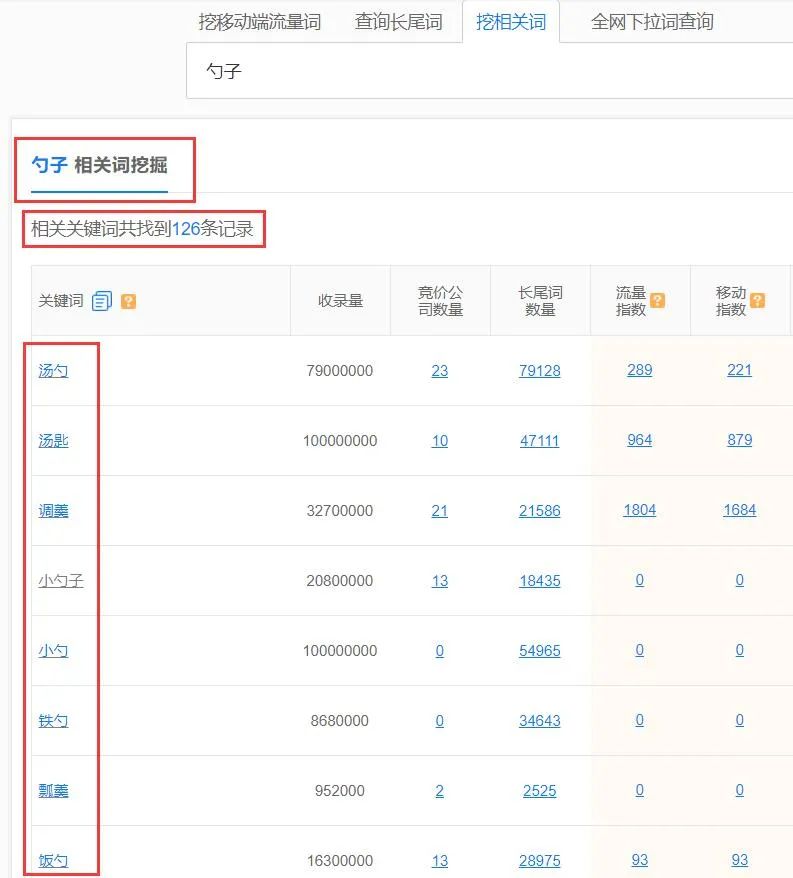This screenshot has width=793, height=878.
Task: Select the 挖相关词 tab
Action: coord(511,22)
